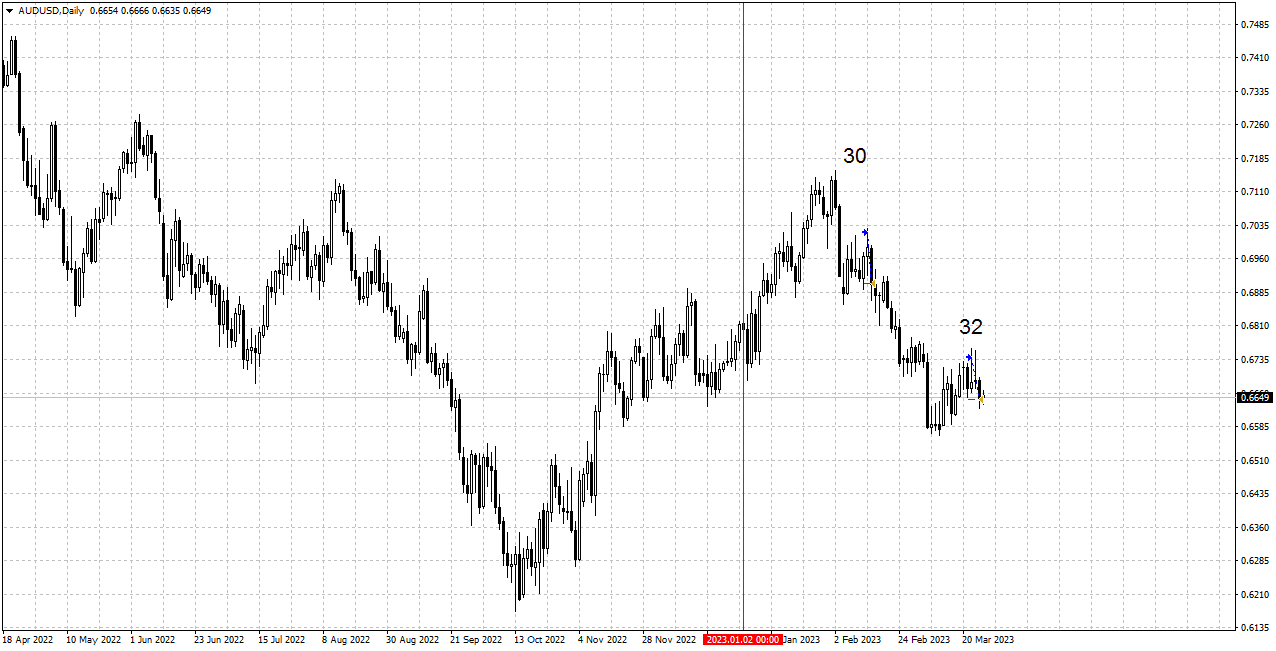Click the 13 Oct 2022 date label
The height and width of the screenshot is (651, 1276).
[540, 639]
